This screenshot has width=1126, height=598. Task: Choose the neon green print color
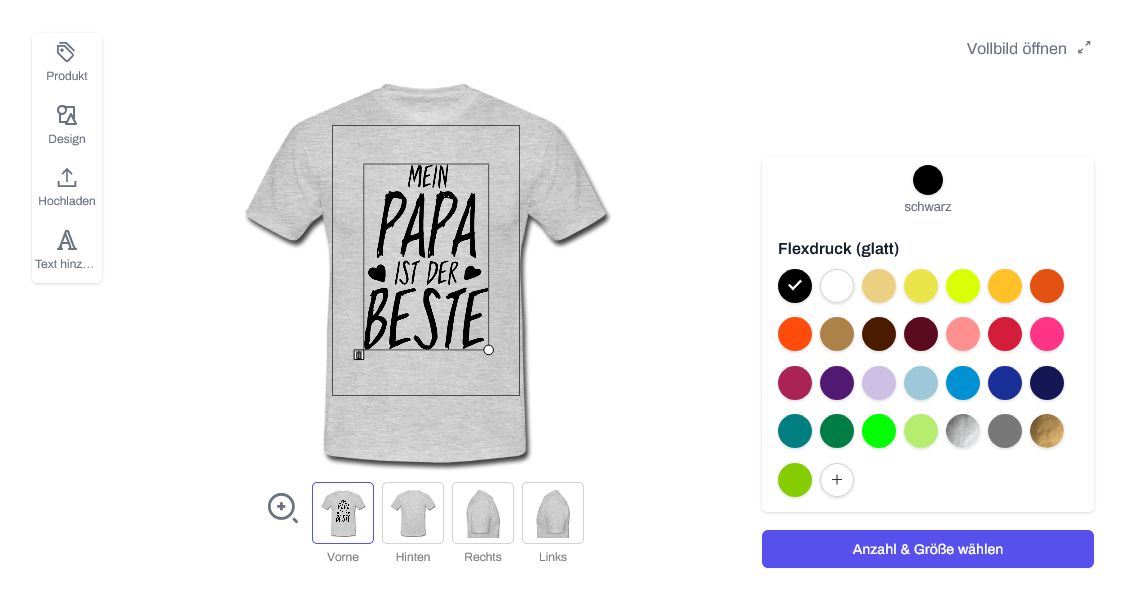[x=879, y=431]
